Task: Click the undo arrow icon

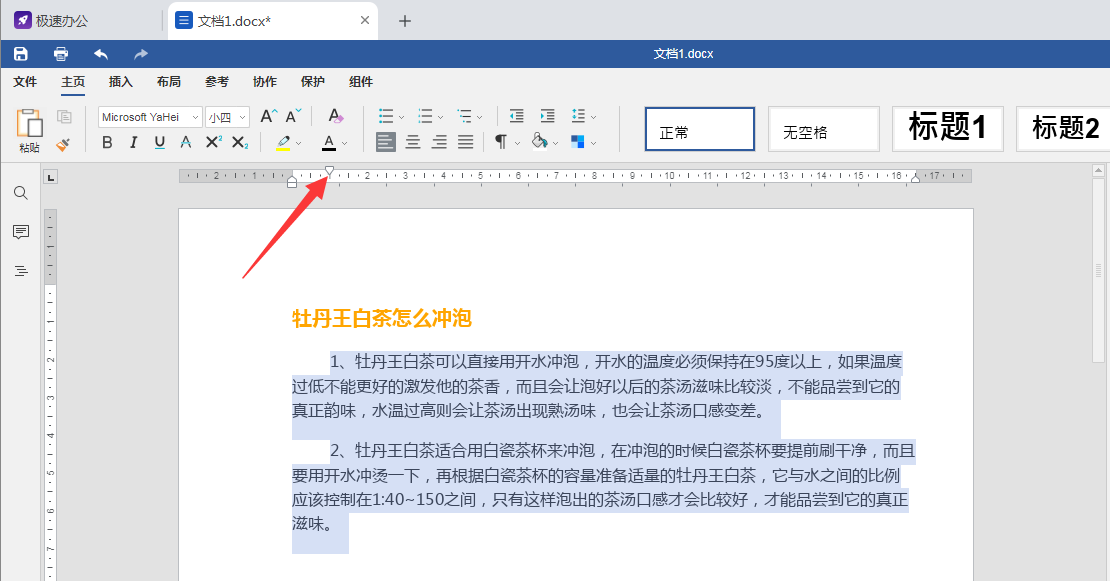Action: (x=101, y=54)
